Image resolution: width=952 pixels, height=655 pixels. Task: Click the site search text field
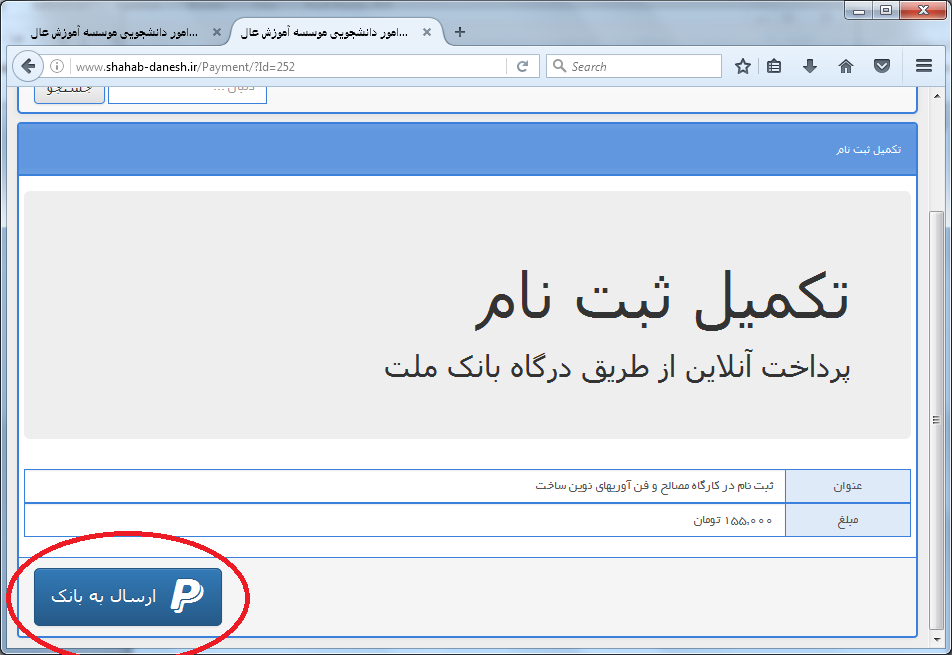pyautogui.click(x=187, y=94)
